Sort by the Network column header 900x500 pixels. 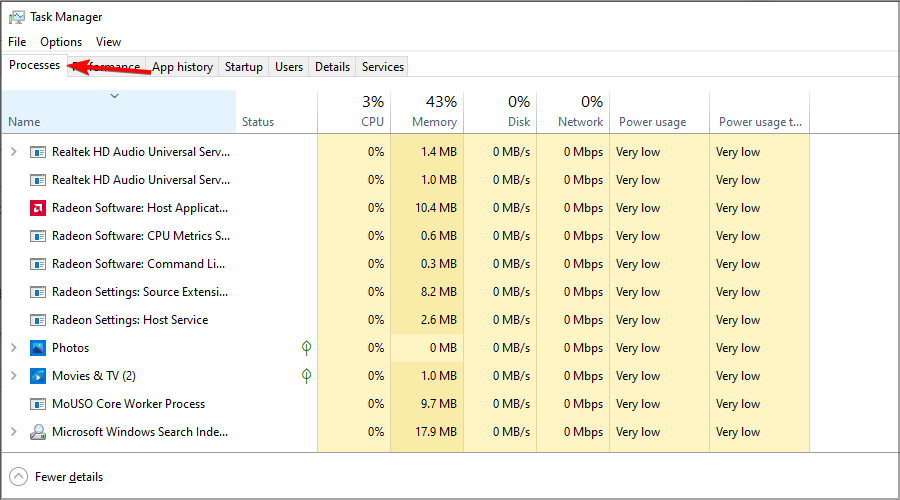pos(573,112)
